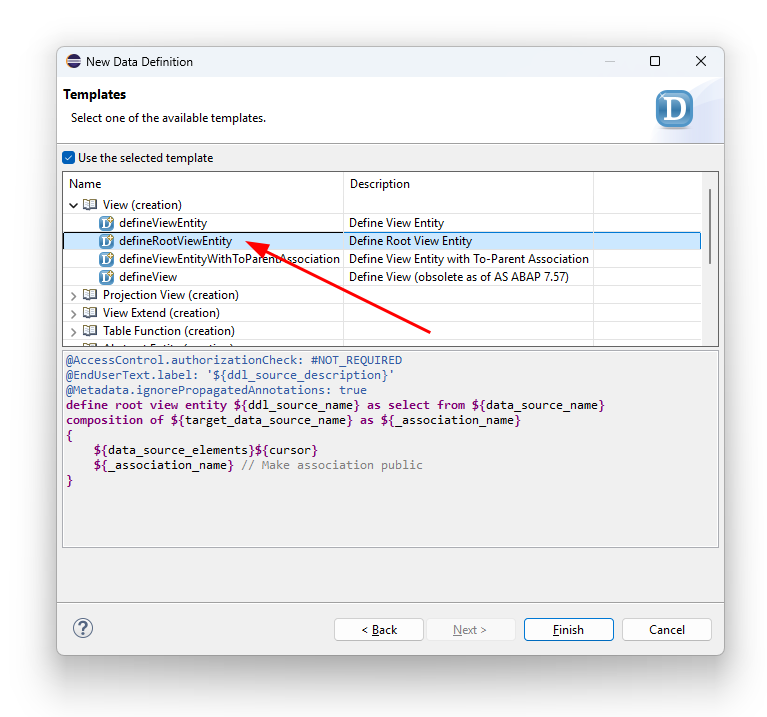This screenshot has width=767, height=717.
Task: Click the Finish button
Action: pyautogui.click(x=568, y=629)
